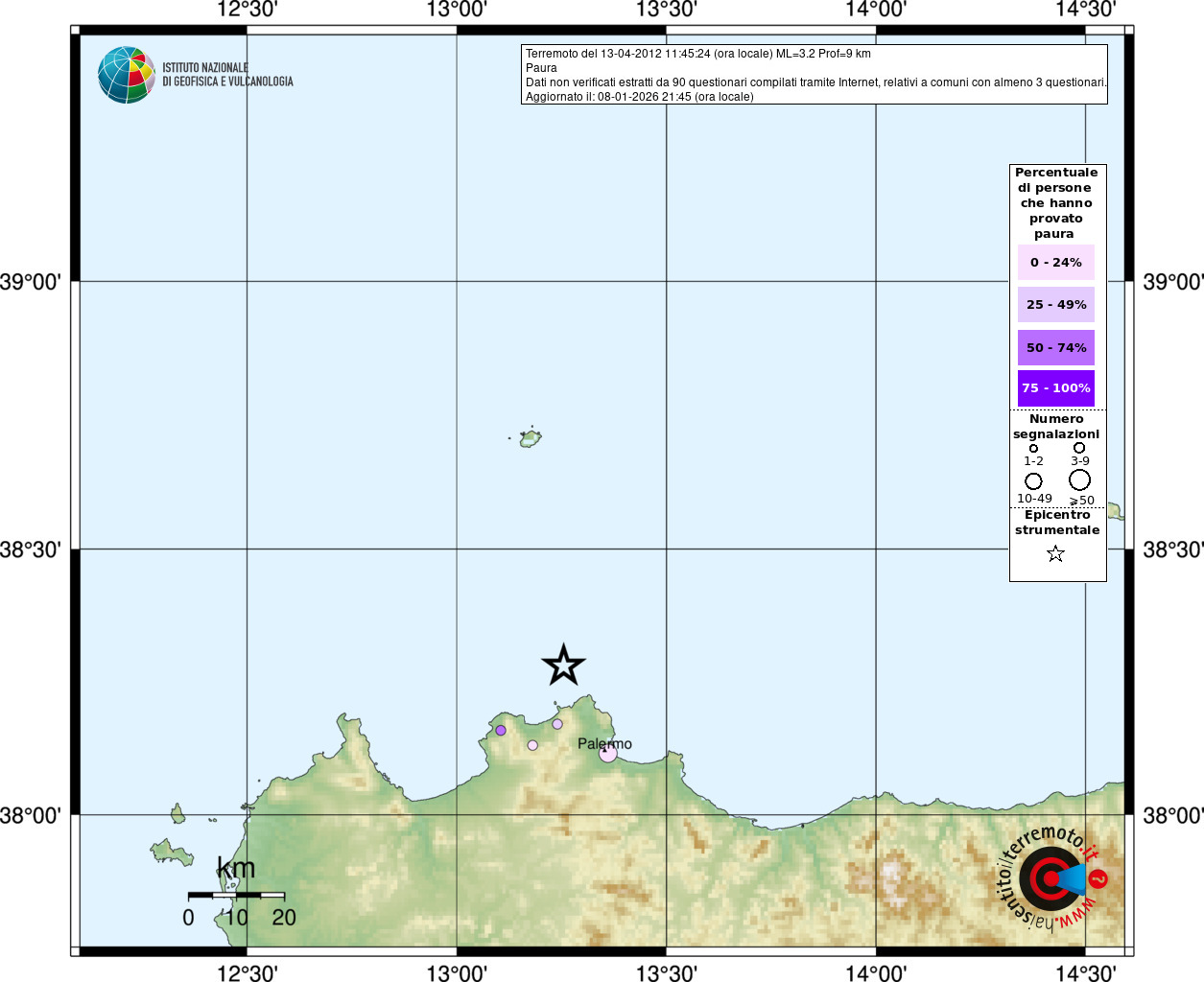Pick the 50 - 74% legend color swatch
1204x982 pixels.
[x=1055, y=347]
